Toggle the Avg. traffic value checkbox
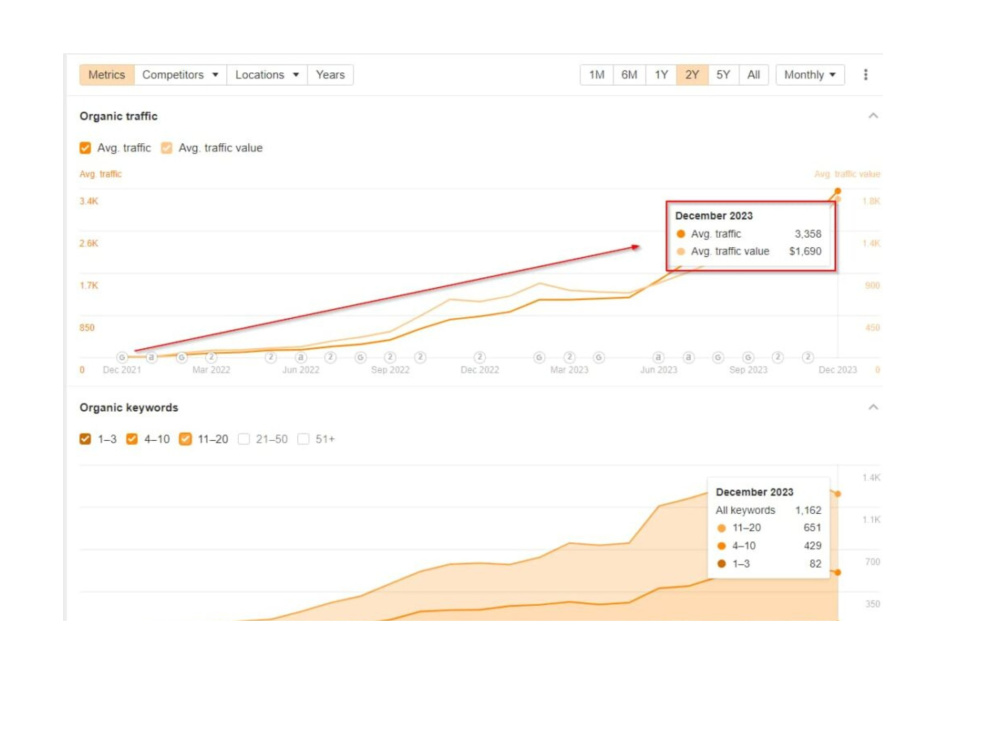Screen dimensions: 1000x750 (166, 148)
